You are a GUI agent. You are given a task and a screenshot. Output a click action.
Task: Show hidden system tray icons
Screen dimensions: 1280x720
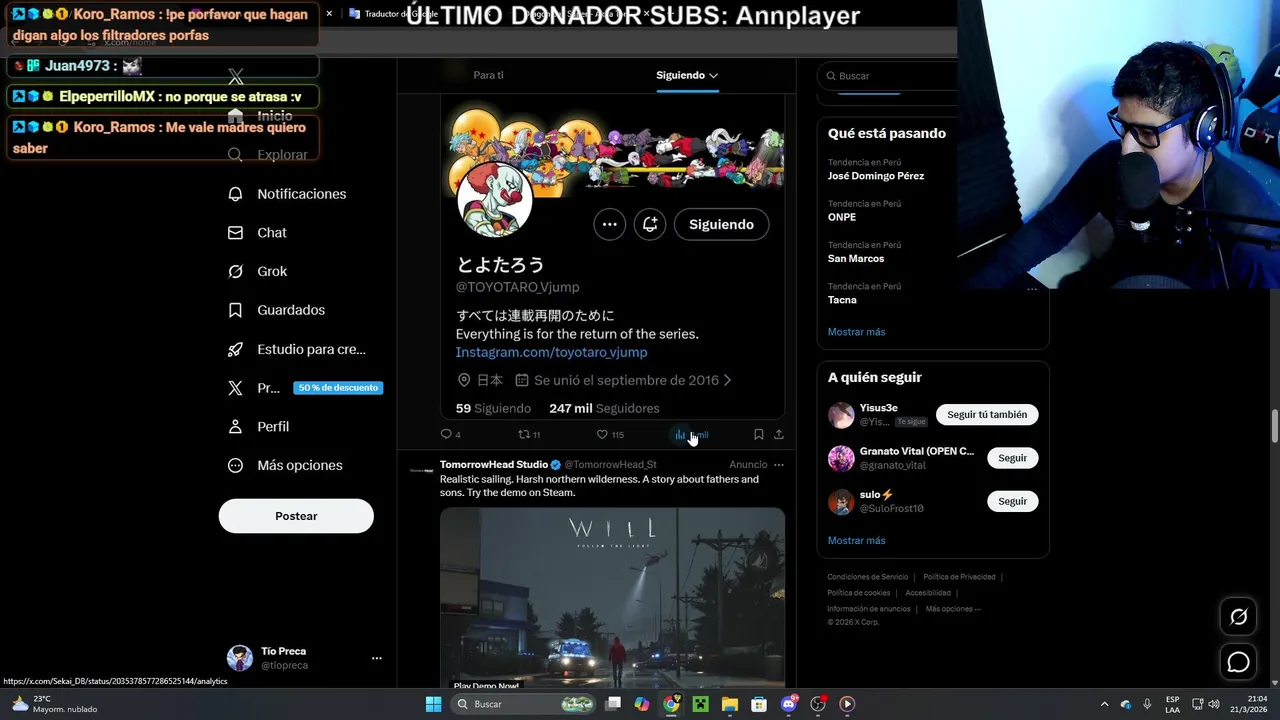1104,704
